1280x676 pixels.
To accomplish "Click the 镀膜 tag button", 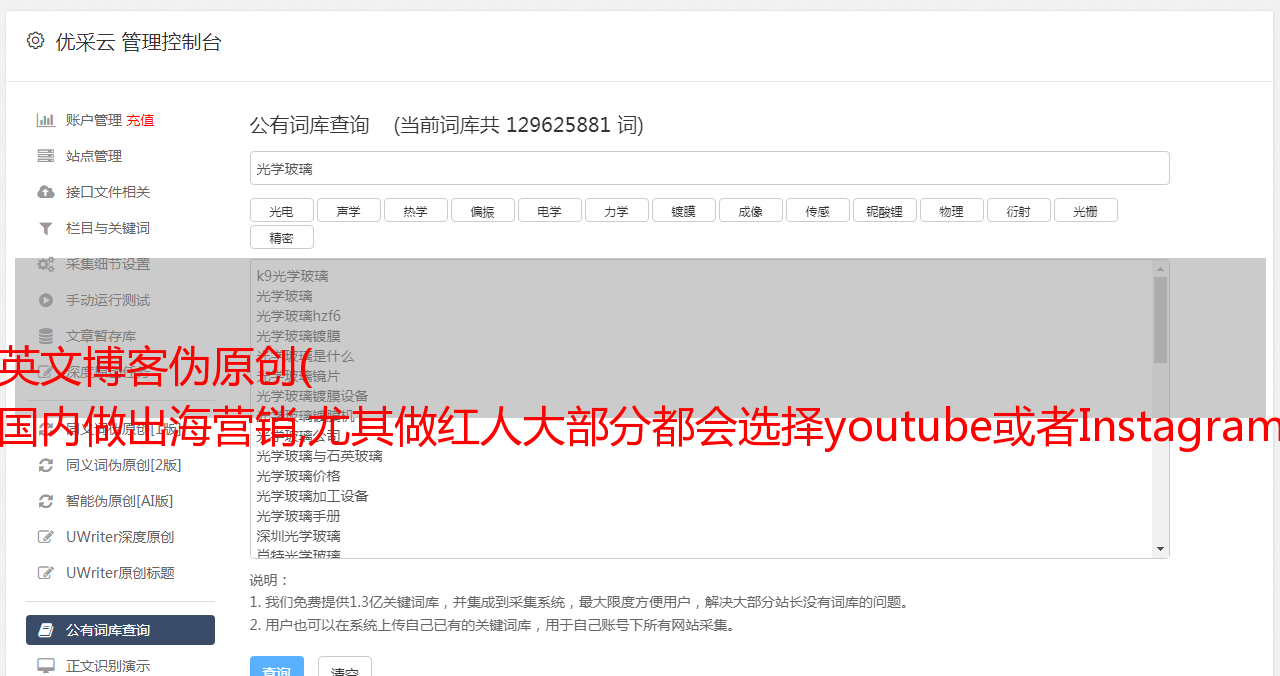I will (x=683, y=210).
